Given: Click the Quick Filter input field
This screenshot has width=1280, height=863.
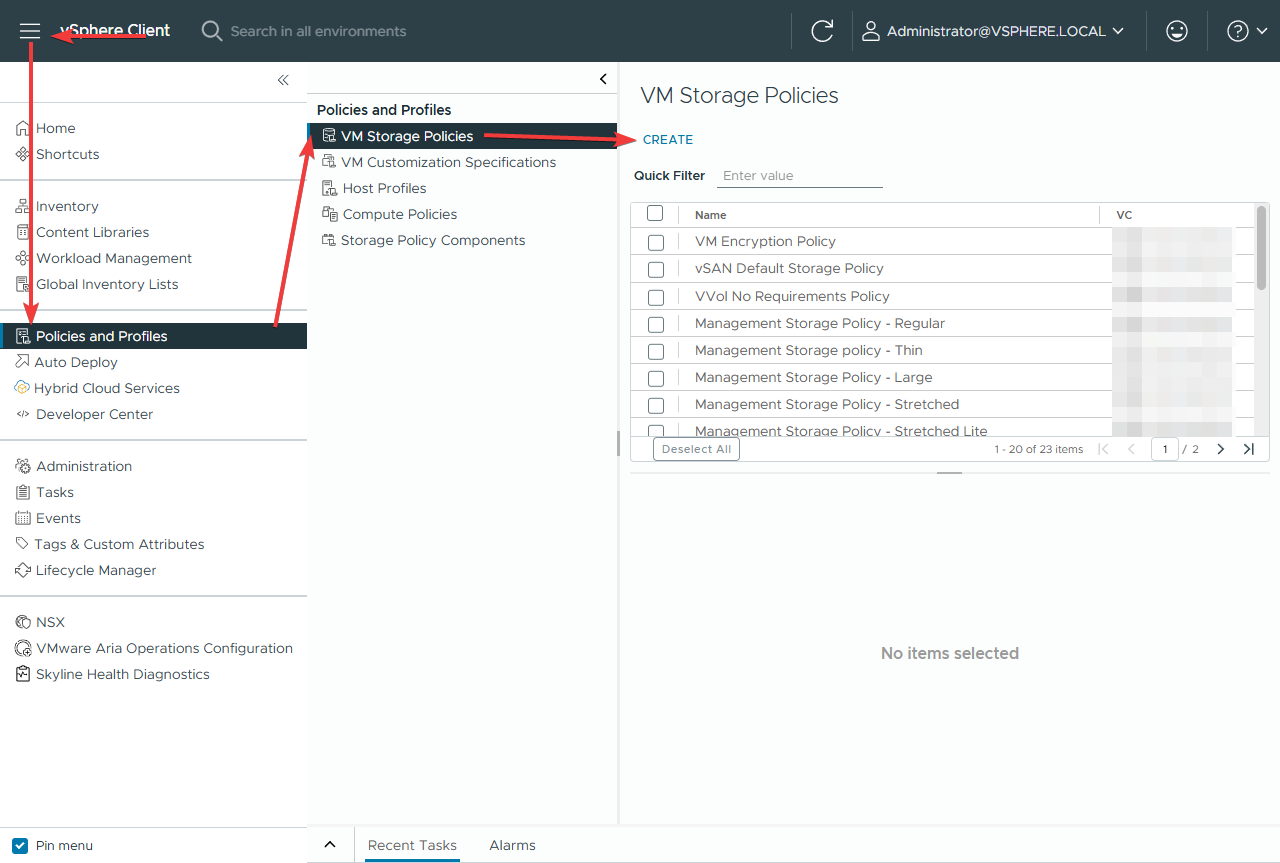Looking at the screenshot, I should (x=800, y=176).
